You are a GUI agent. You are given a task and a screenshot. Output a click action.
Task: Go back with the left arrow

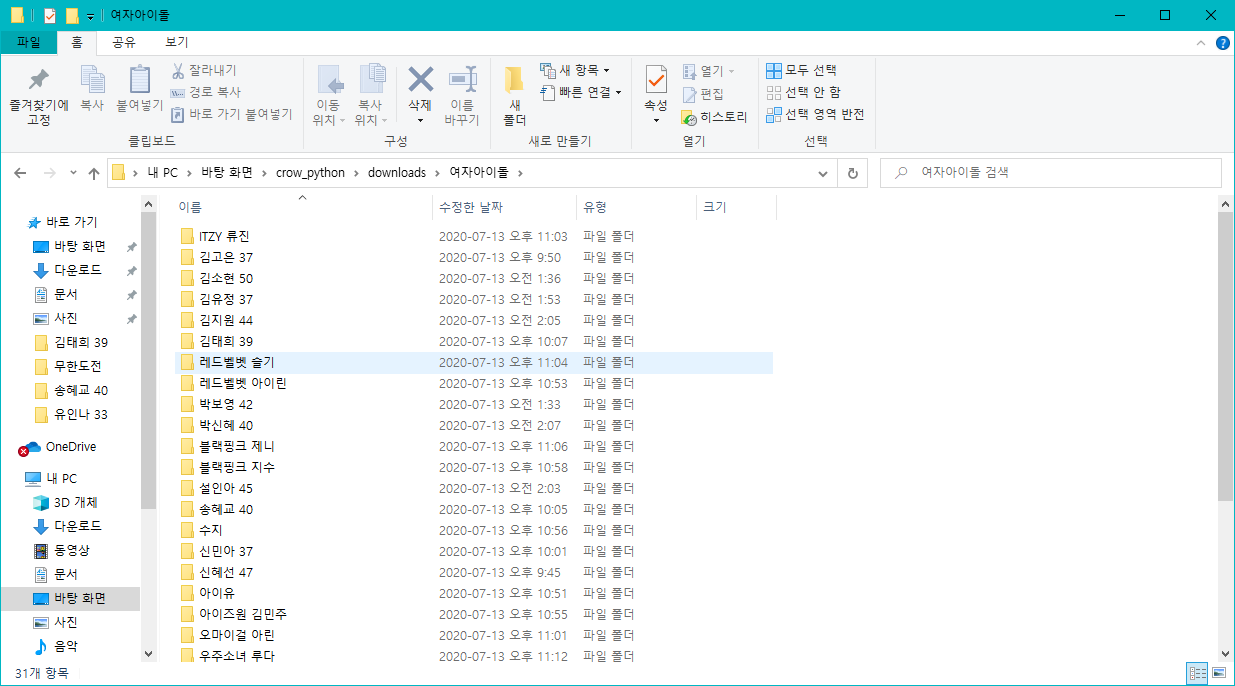20,173
